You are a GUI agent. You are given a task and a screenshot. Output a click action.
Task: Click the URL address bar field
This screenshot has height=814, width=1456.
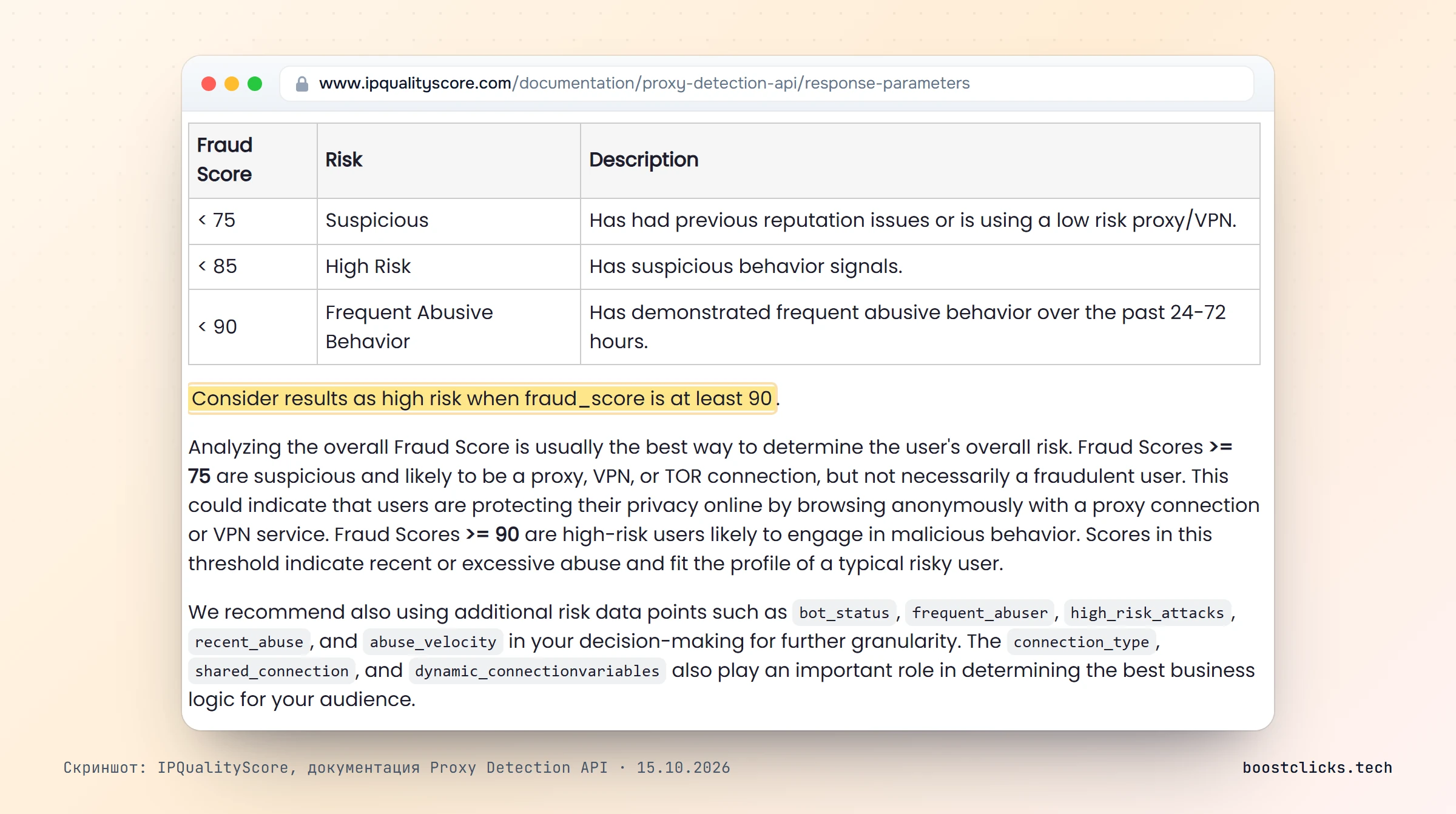[767, 84]
